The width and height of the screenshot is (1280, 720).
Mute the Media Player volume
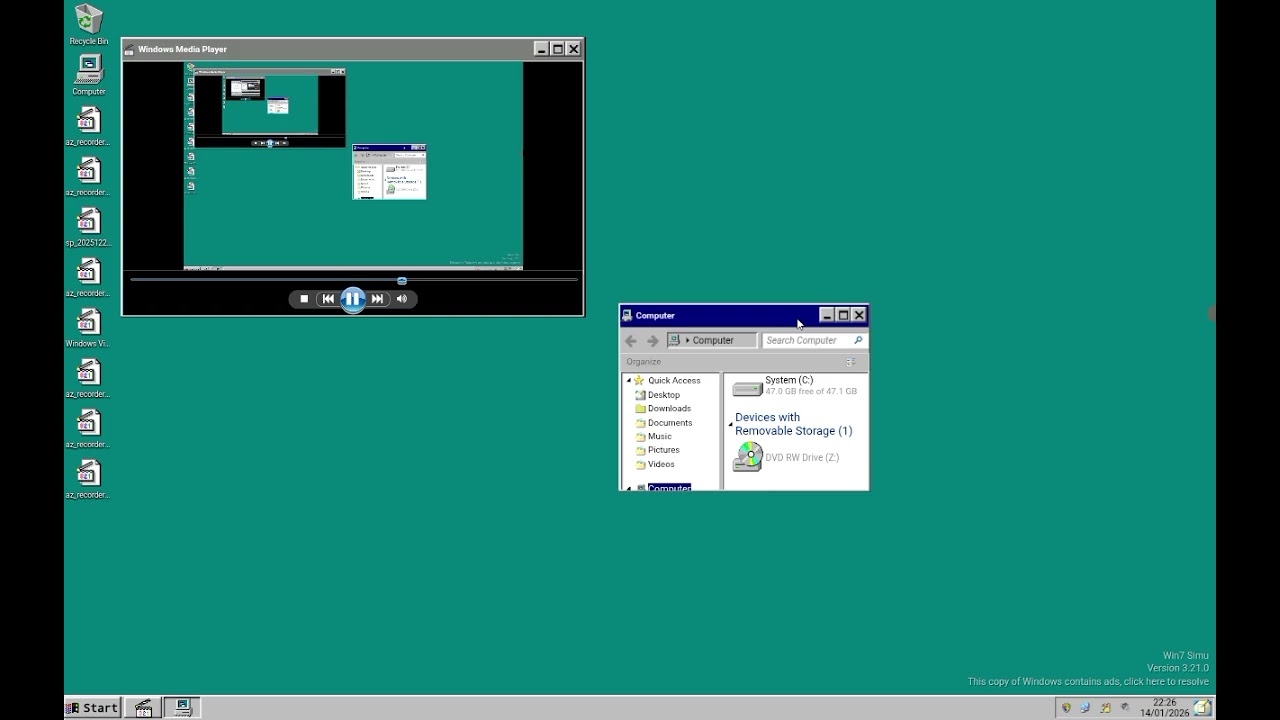click(x=402, y=299)
